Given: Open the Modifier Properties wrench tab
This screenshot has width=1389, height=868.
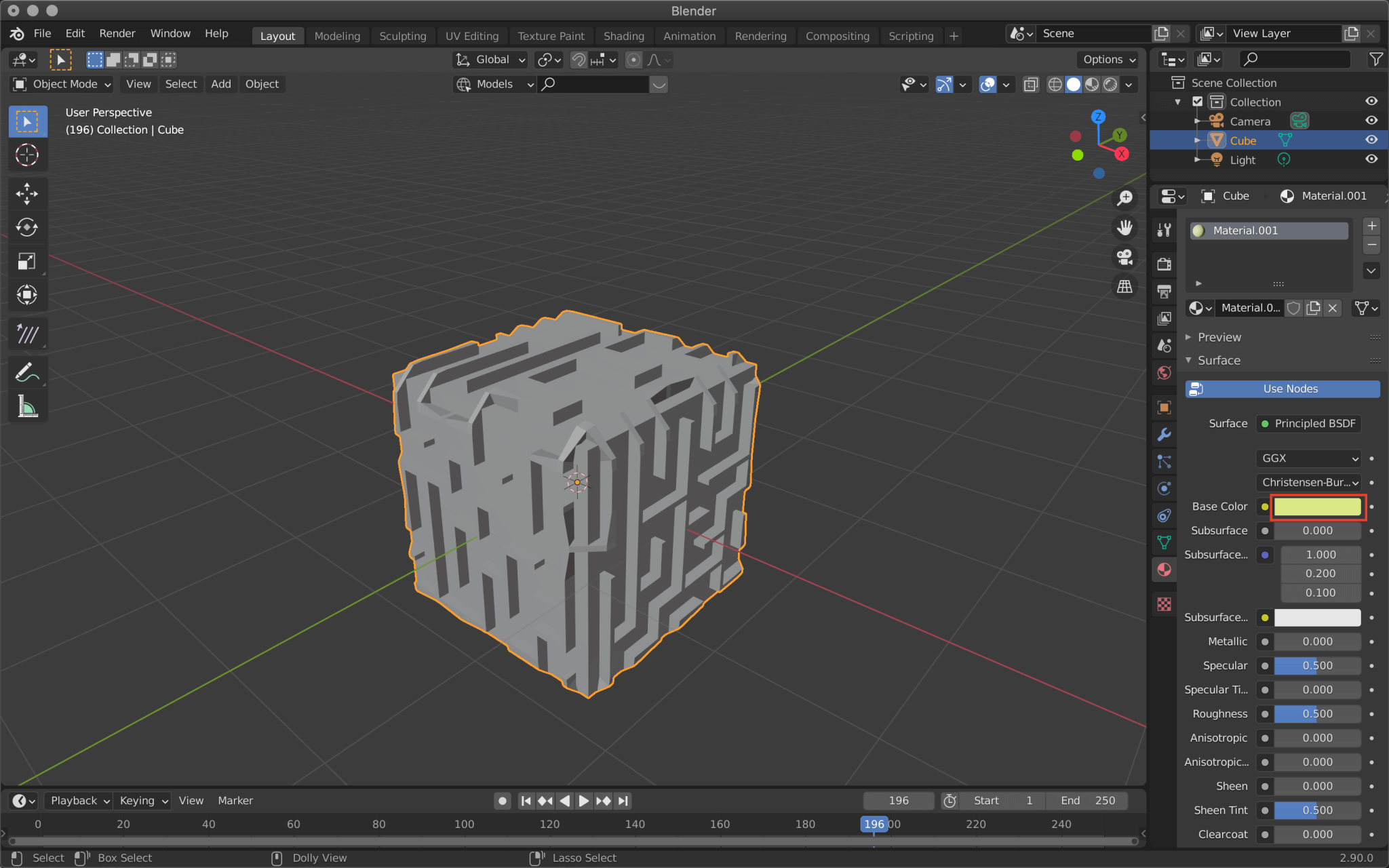Looking at the screenshot, I should (1164, 435).
